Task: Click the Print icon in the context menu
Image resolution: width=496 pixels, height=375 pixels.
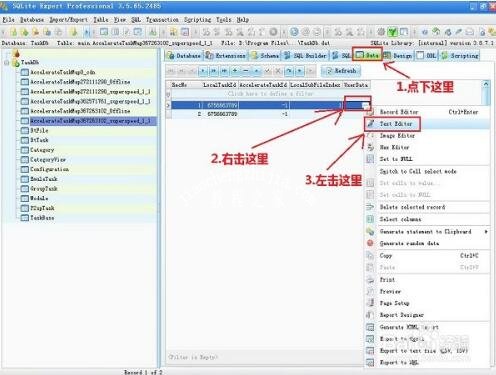Action: tap(370, 279)
